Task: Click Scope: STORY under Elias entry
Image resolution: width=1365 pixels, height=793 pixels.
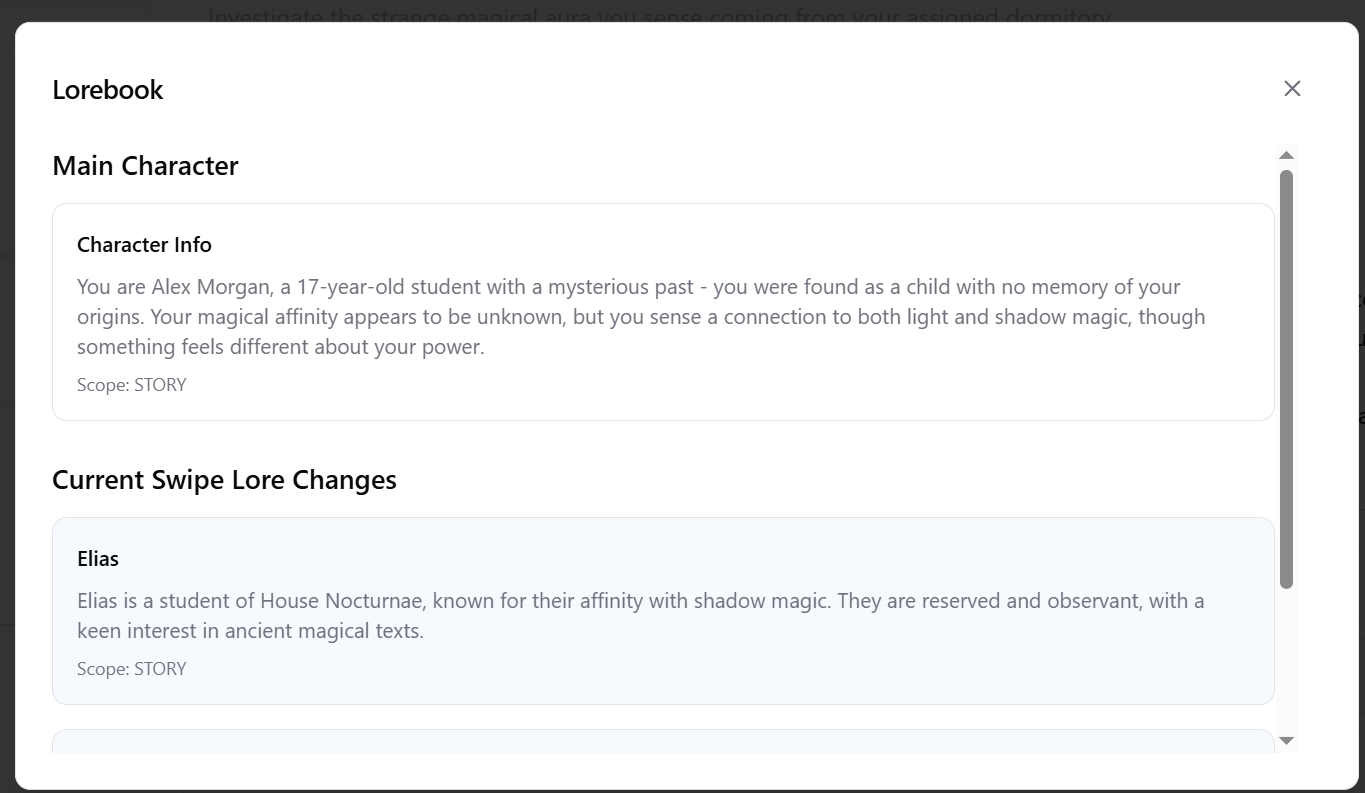Action: pyautogui.click(x=132, y=669)
